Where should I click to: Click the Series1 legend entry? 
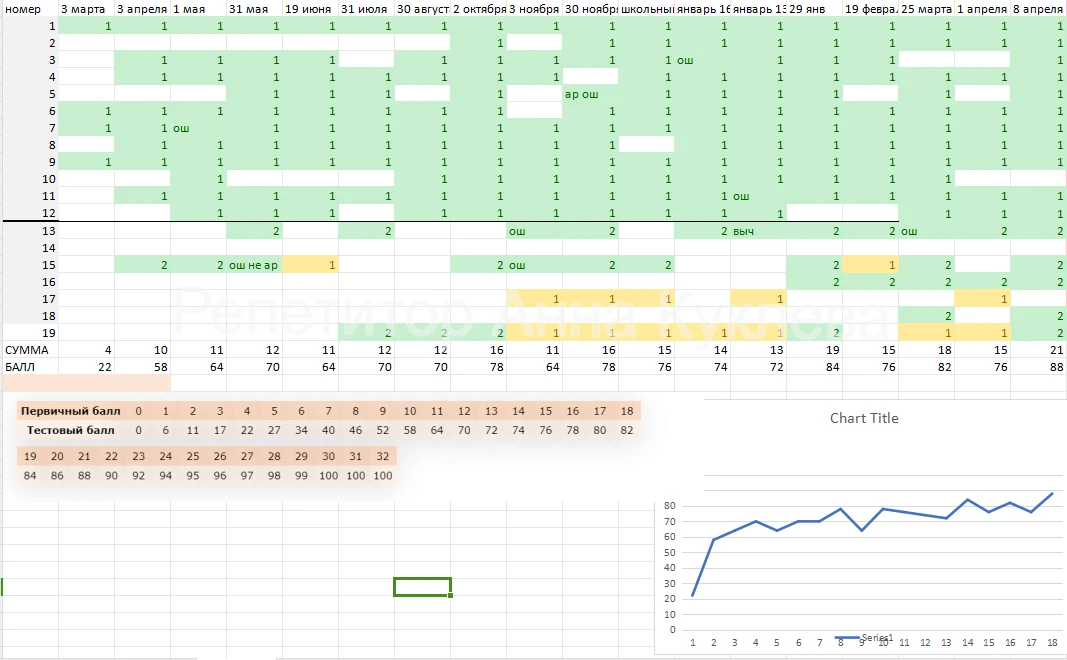point(864,637)
